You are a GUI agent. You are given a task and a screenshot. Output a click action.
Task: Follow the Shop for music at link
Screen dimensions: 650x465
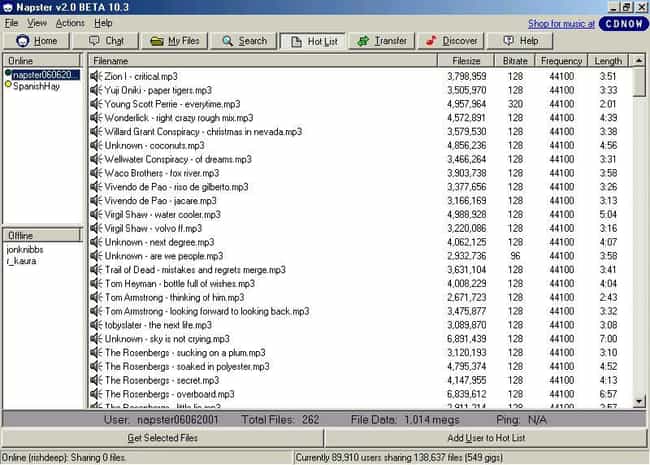coord(561,24)
